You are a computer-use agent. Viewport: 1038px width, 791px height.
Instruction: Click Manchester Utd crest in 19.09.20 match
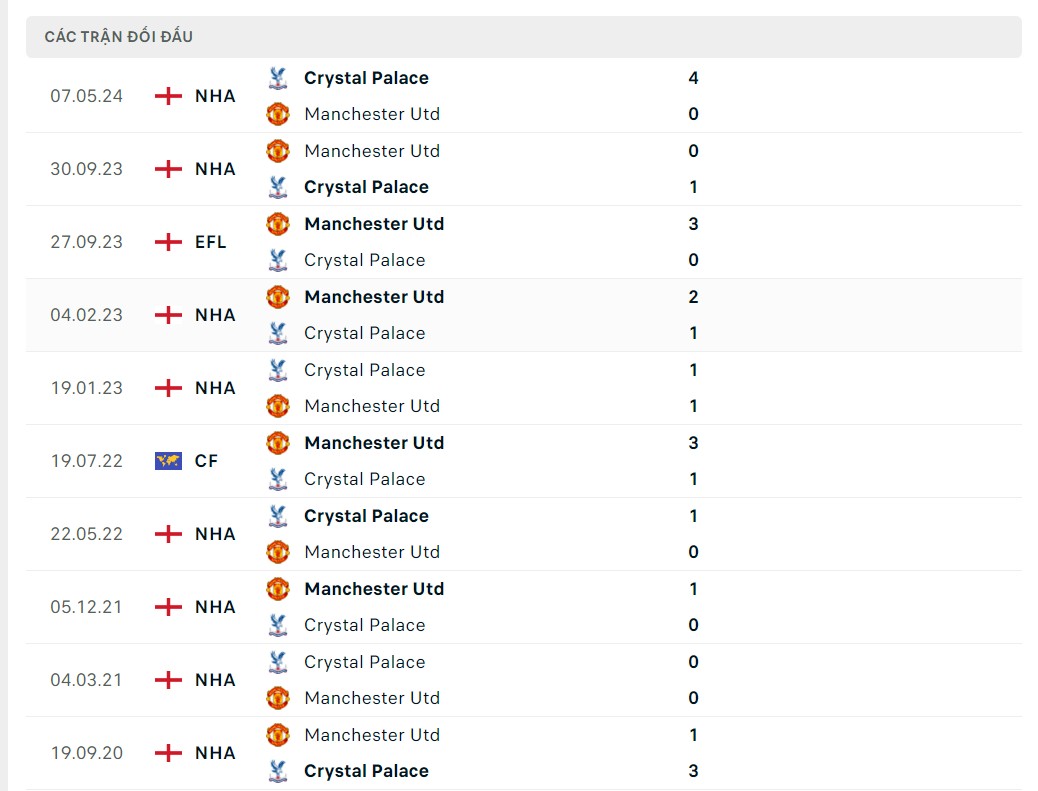pyautogui.click(x=278, y=735)
